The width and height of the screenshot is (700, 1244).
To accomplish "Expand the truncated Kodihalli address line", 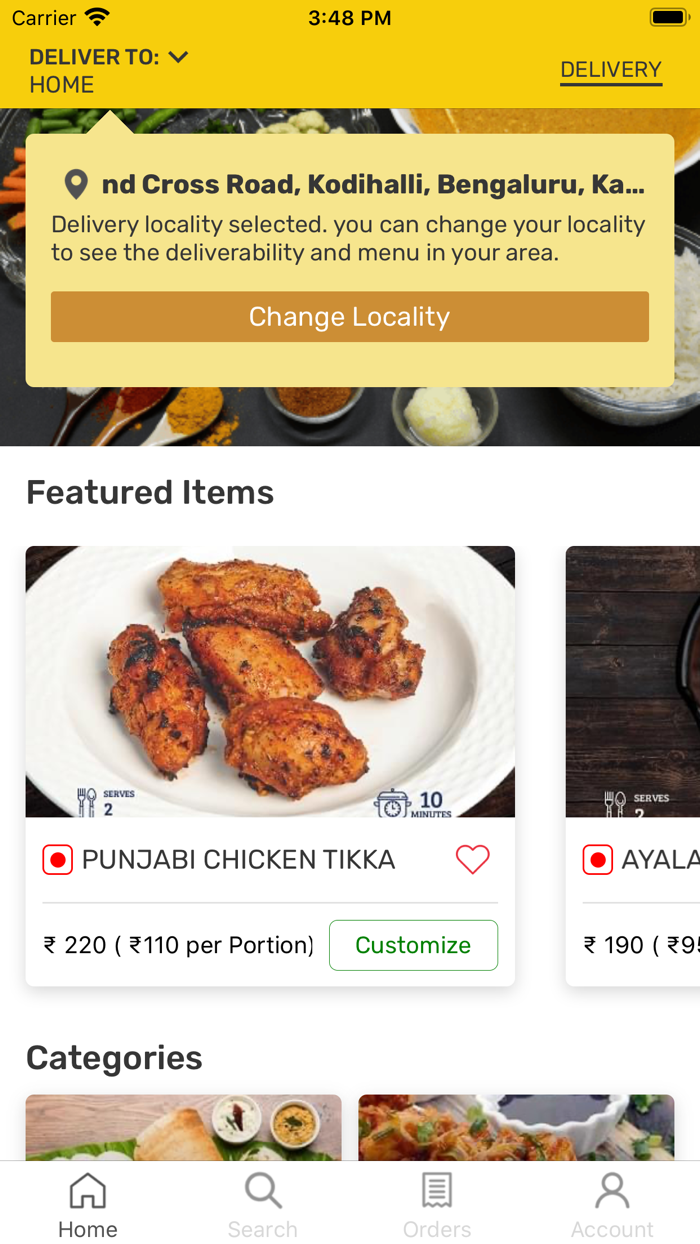I will click(x=373, y=185).
